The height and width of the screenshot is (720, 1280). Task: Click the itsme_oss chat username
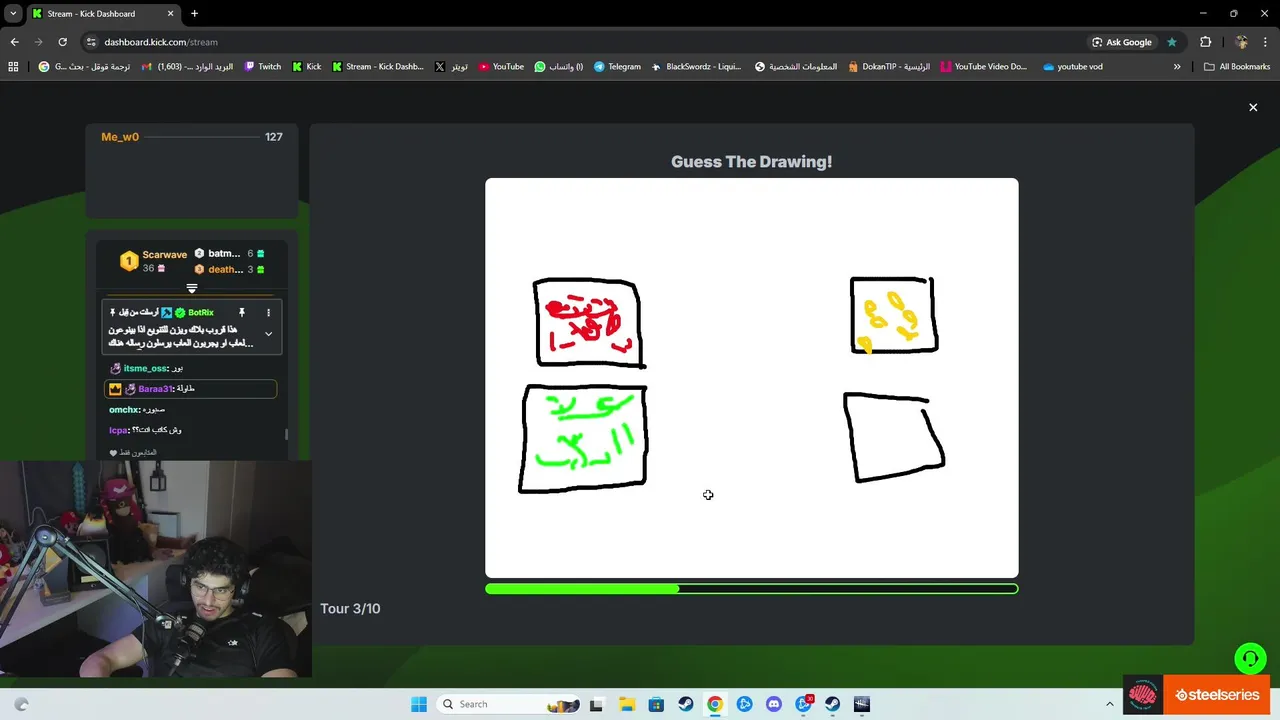click(145, 369)
